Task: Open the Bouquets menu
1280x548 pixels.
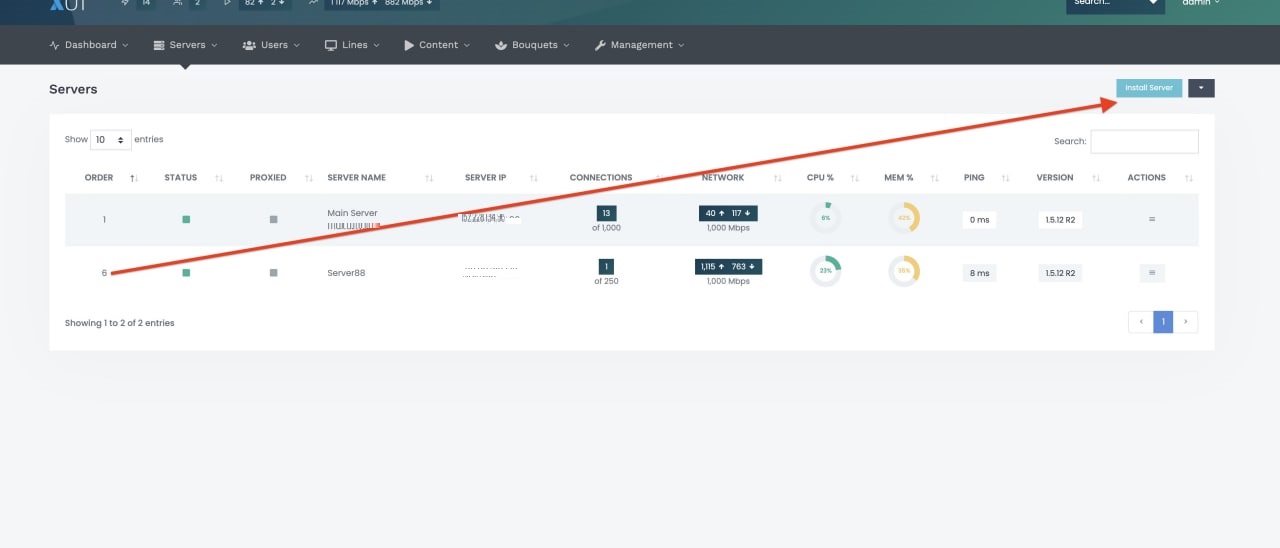Action: pos(533,45)
